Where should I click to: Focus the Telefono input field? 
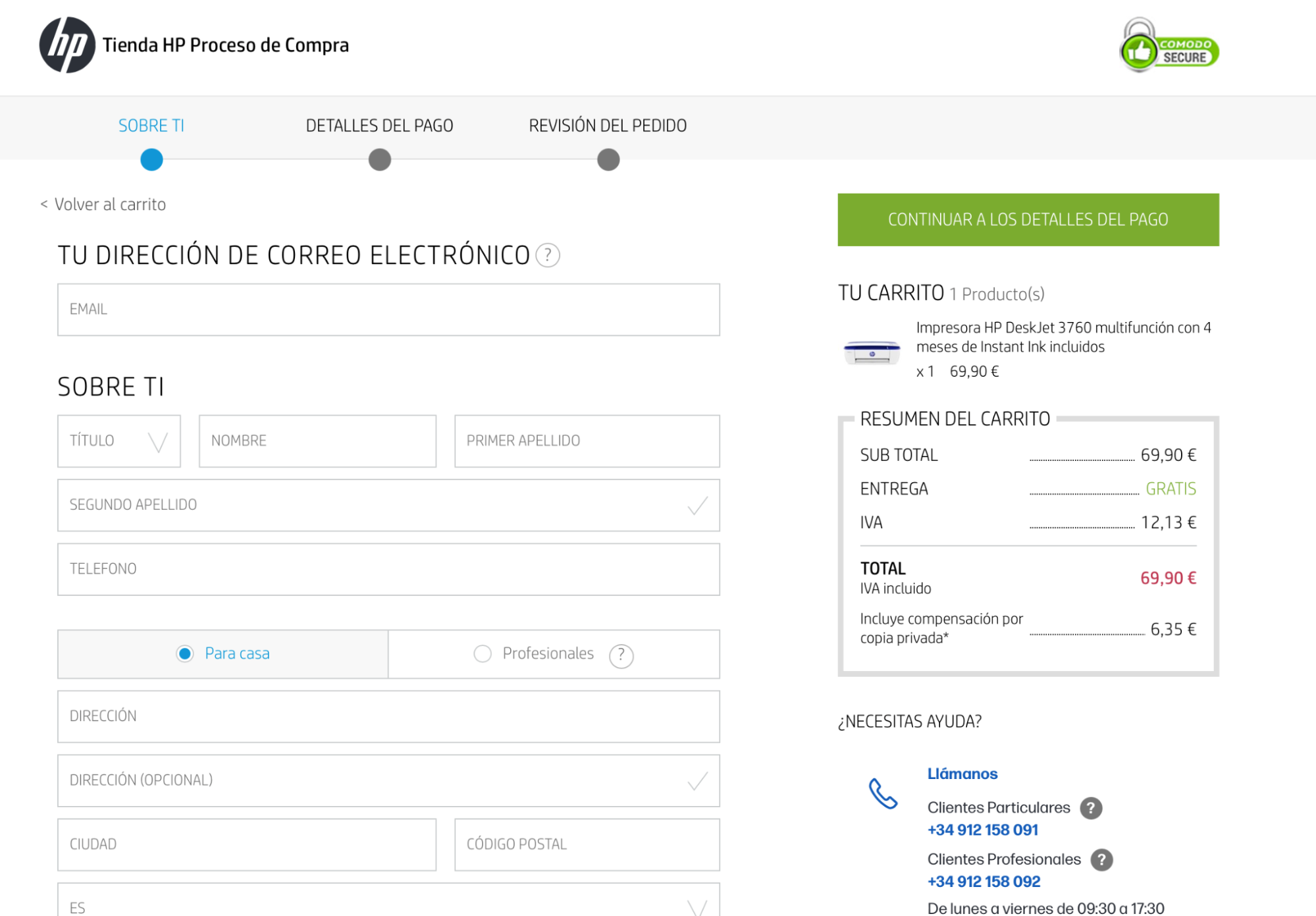388,569
